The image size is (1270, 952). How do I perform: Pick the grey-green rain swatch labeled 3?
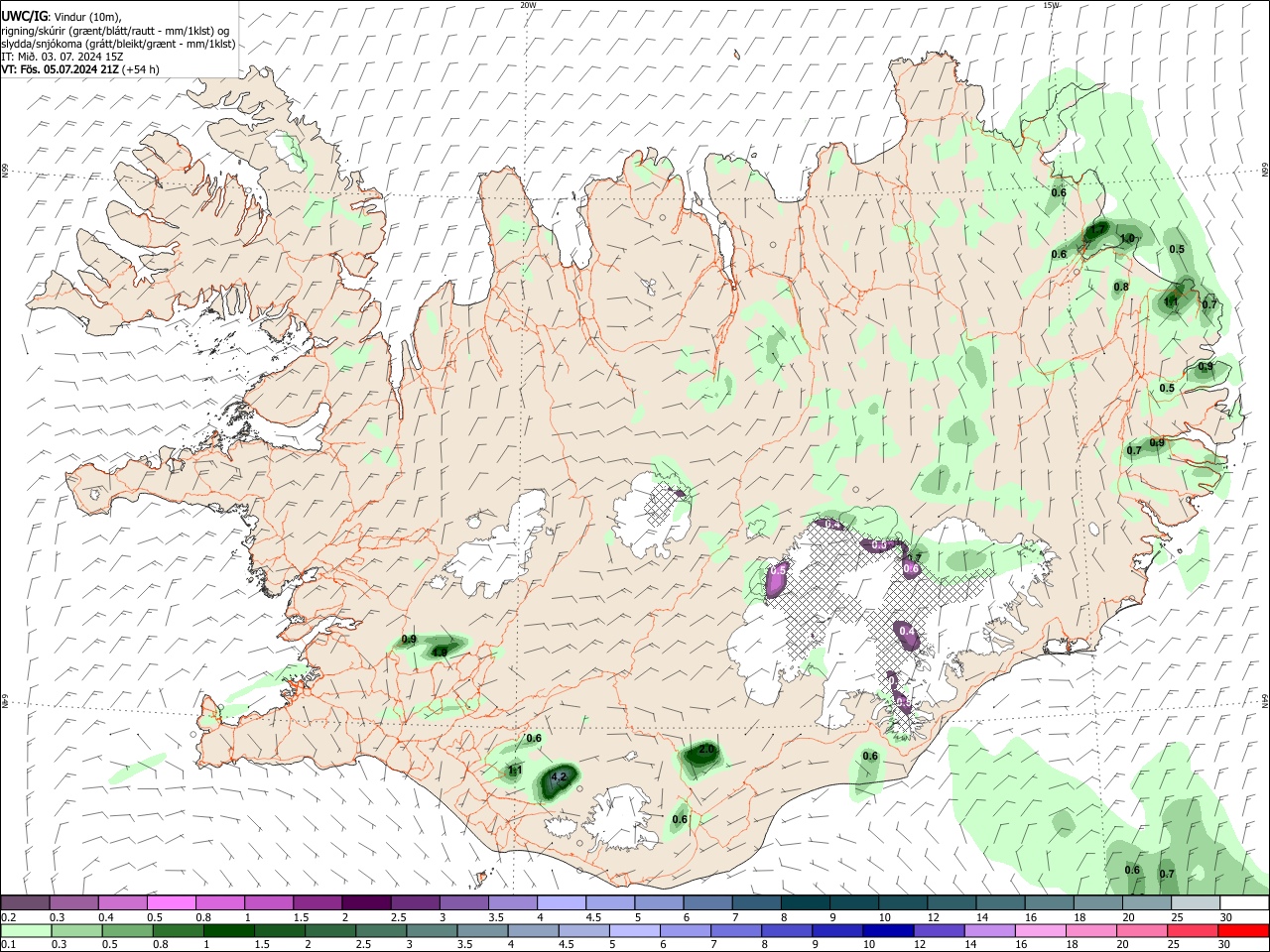tap(433, 930)
